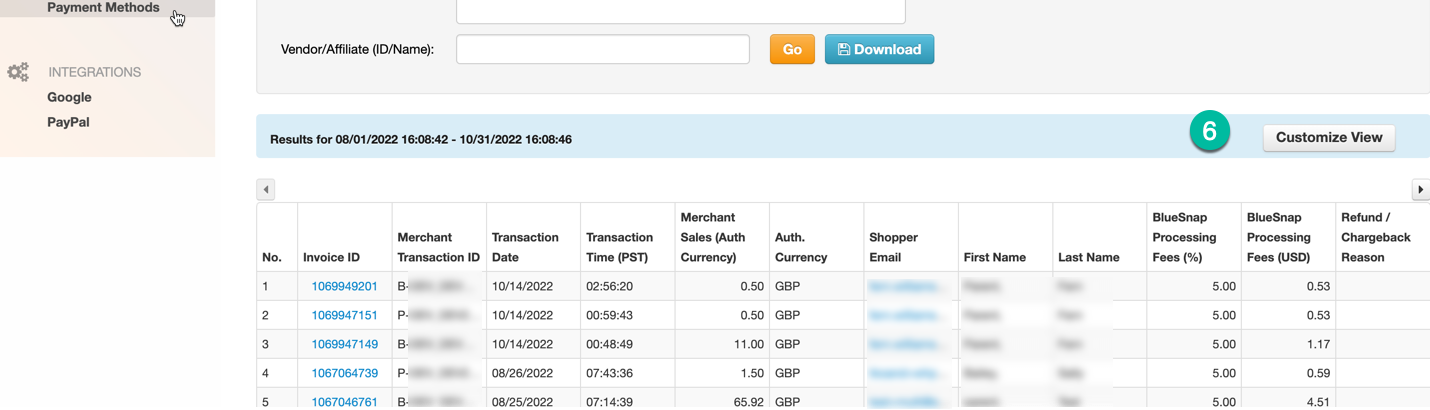Open invoice 1069947149
Image resolution: width=1430 pixels, height=410 pixels.
(344, 344)
